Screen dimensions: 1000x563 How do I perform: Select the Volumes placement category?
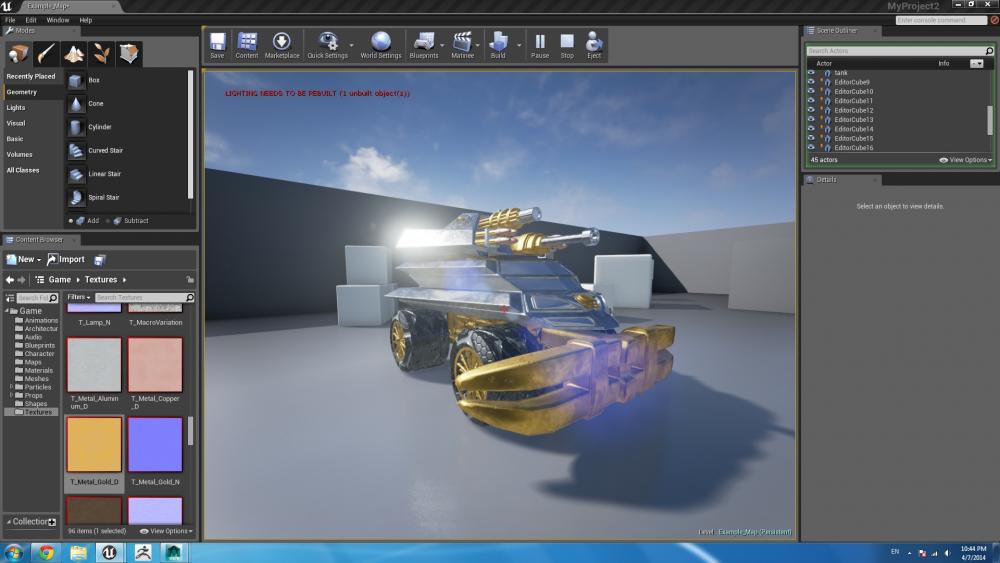pyautogui.click(x=19, y=155)
